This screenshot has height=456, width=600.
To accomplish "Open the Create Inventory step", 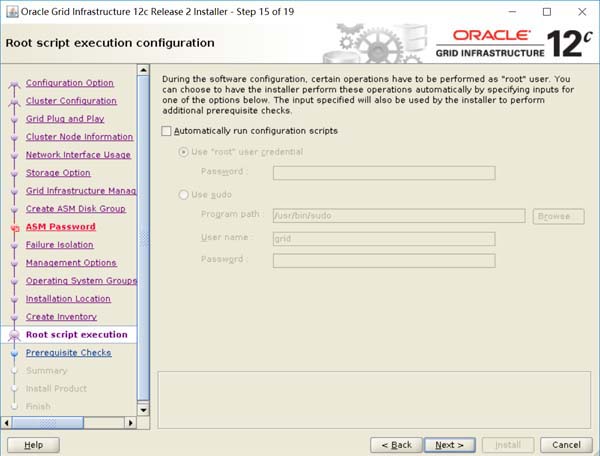I will (61, 317).
